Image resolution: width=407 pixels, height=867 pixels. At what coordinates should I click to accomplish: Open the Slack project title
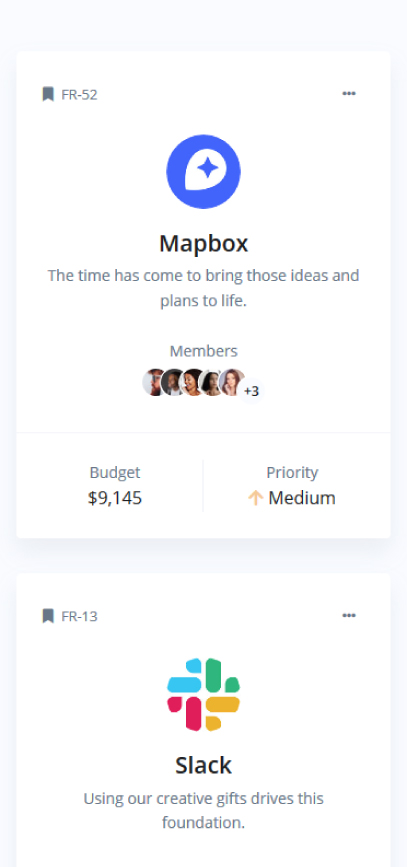pos(204,765)
